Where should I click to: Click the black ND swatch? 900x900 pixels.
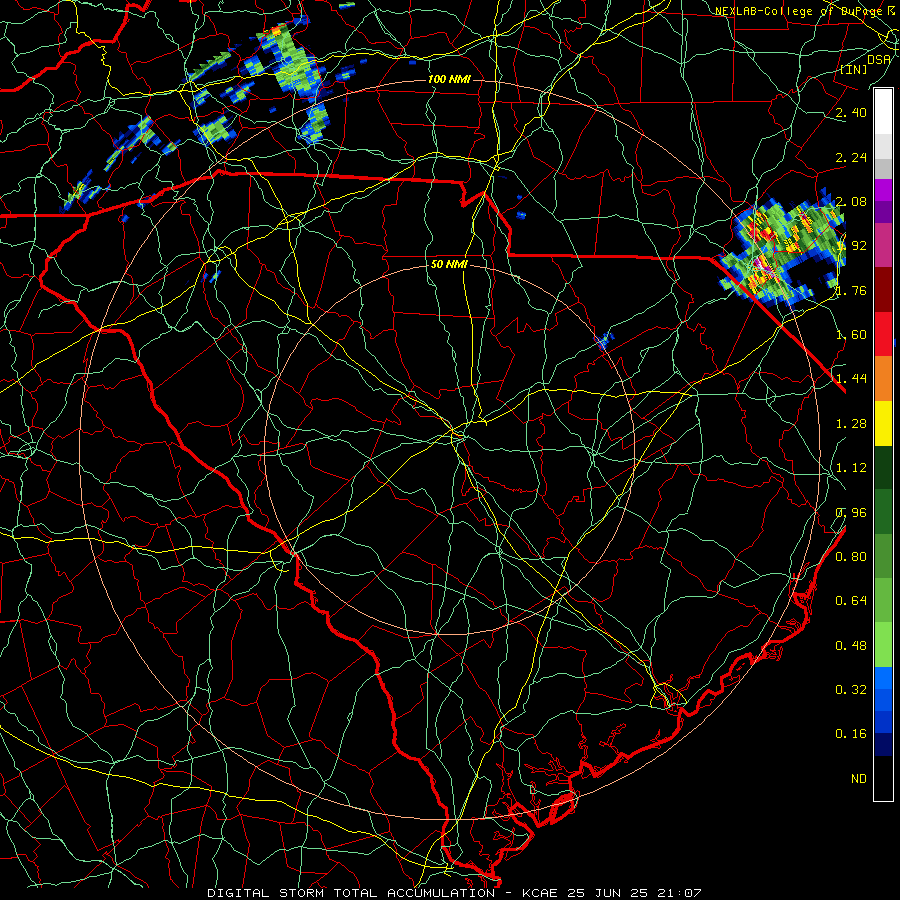click(x=883, y=778)
